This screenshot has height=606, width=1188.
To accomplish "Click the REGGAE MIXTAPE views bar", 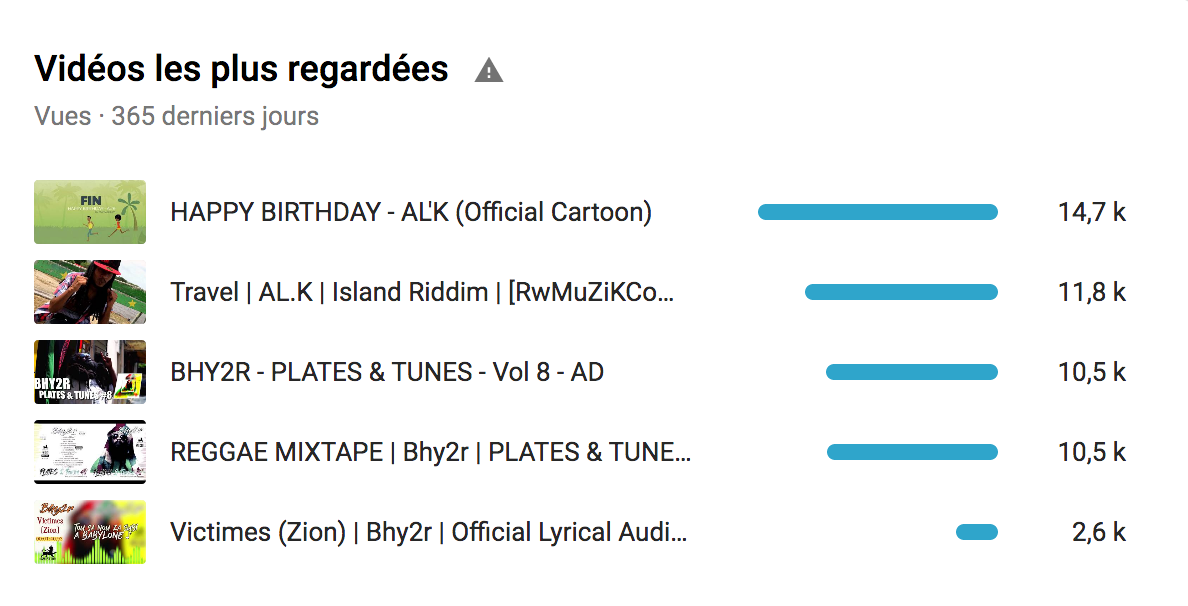I will [912, 452].
